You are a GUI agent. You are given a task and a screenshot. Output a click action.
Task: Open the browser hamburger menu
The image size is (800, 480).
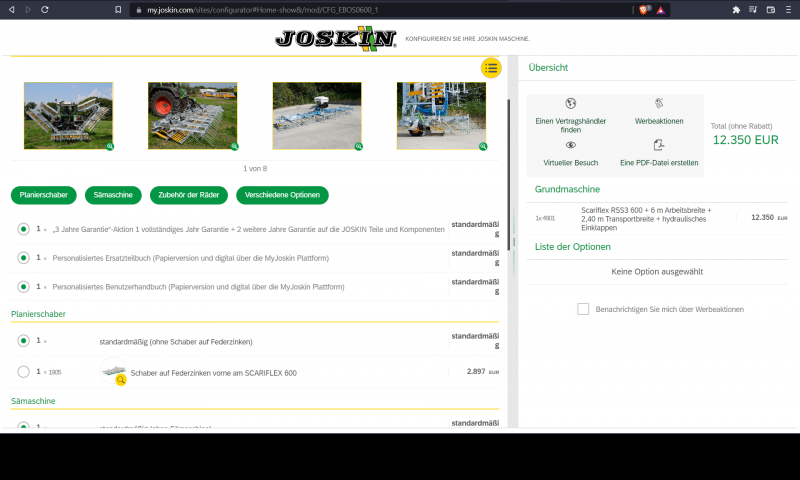coord(788,10)
